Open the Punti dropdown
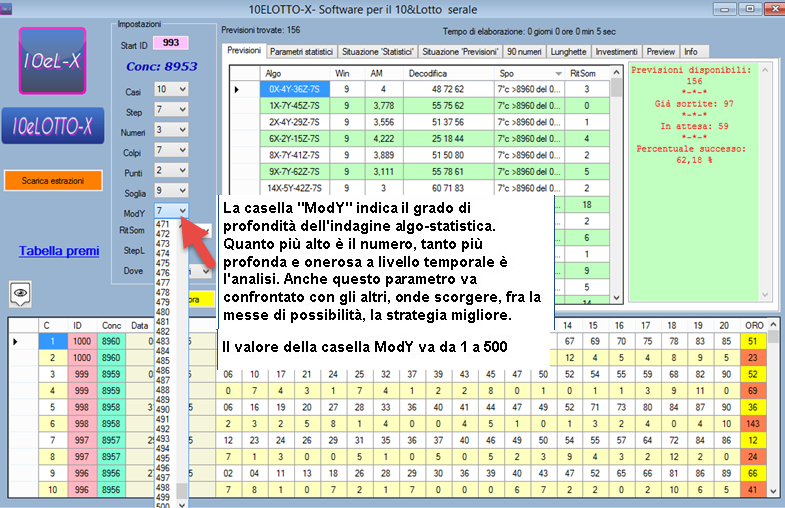 [x=171, y=170]
